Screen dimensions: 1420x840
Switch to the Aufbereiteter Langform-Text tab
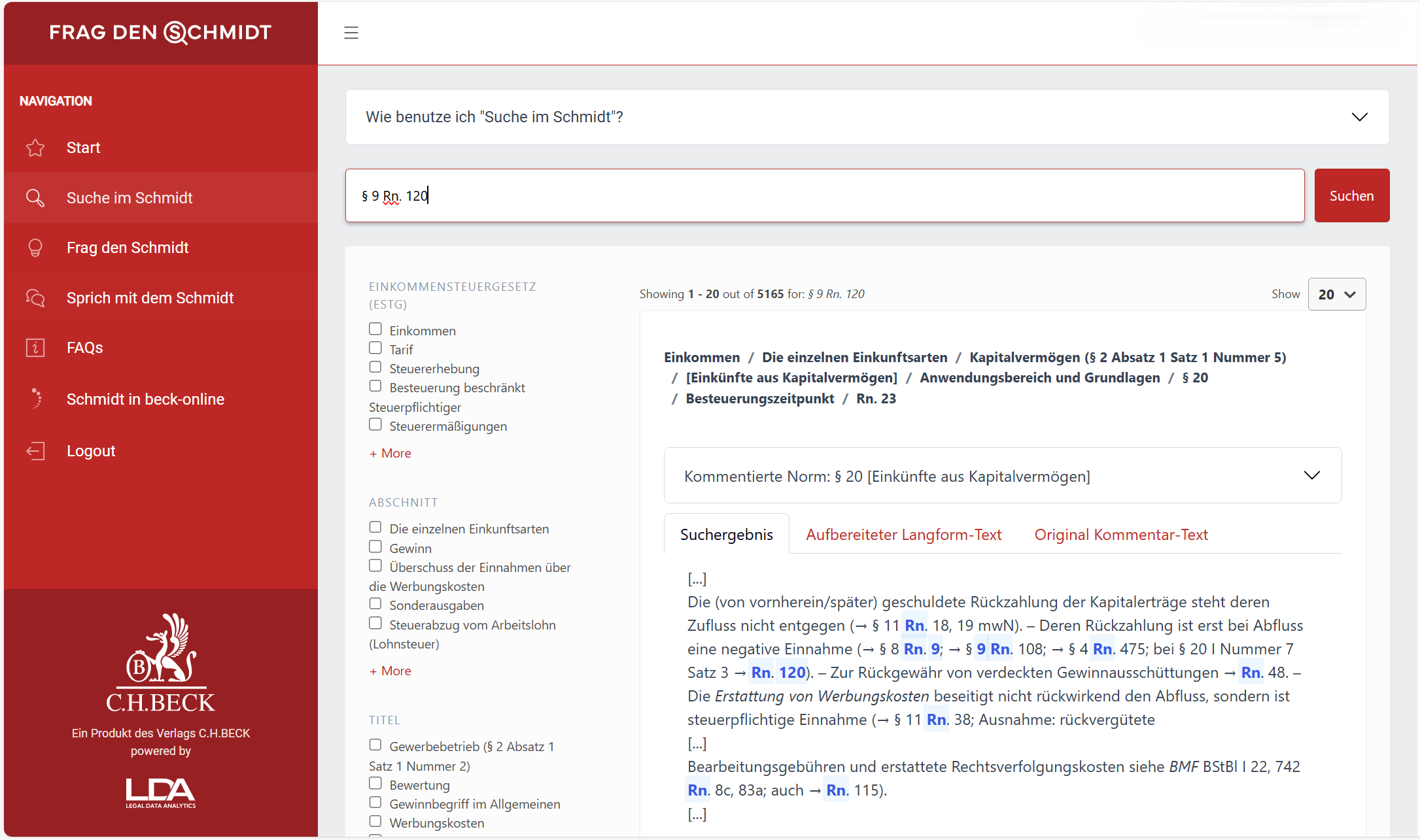(903, 535)
